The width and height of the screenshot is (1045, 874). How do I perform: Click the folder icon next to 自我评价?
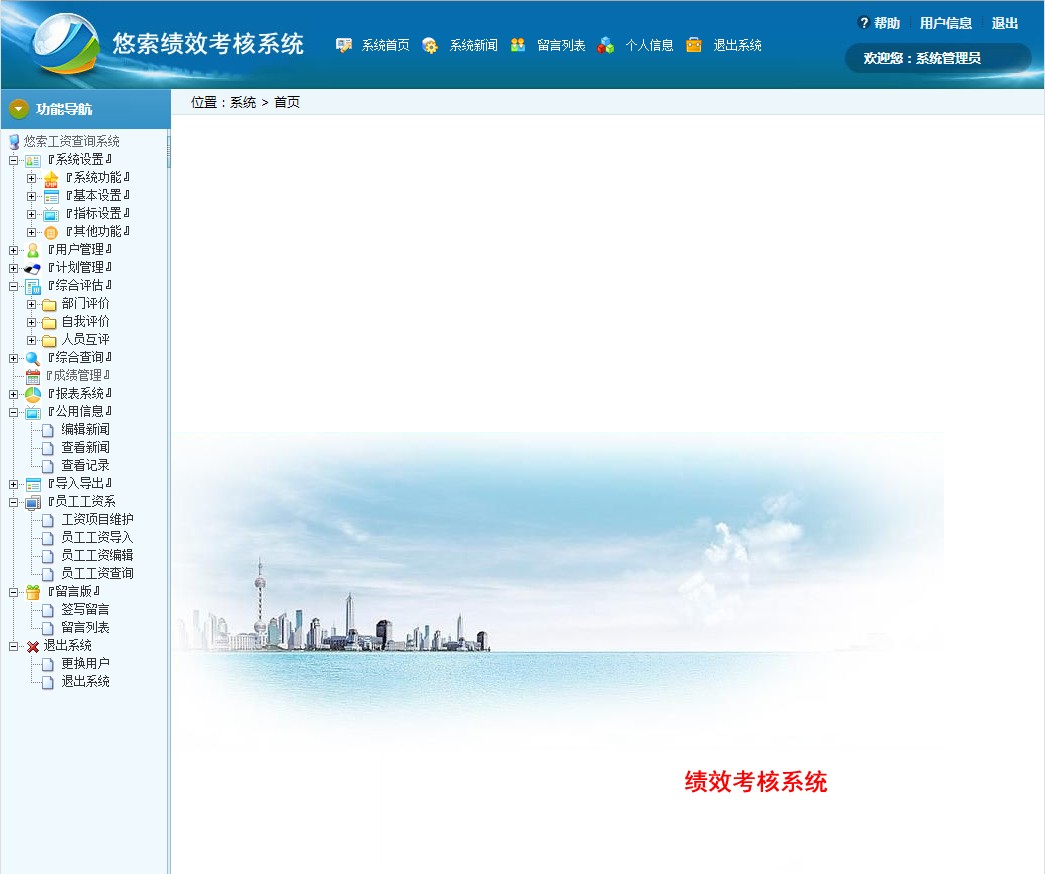coord(49,323)
